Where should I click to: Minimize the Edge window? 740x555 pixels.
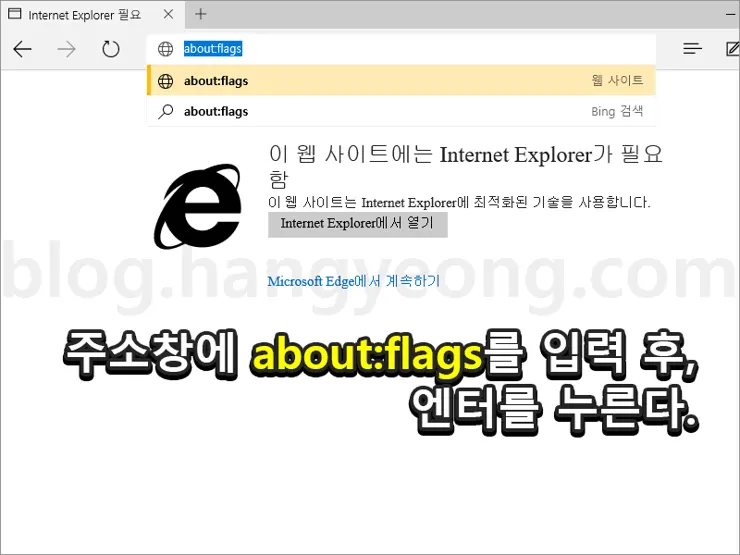[x=732, y=14]
